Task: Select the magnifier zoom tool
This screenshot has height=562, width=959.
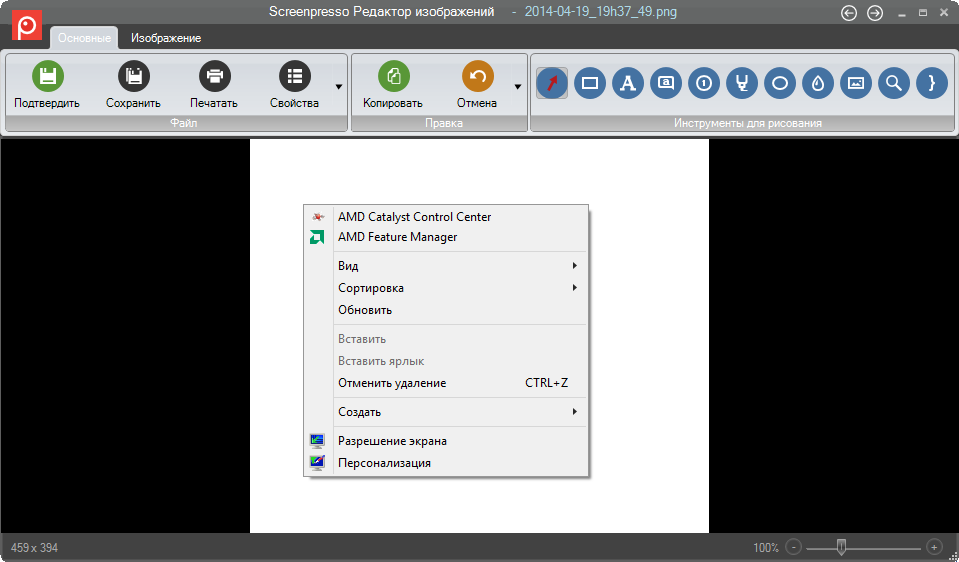Action: 894,83
